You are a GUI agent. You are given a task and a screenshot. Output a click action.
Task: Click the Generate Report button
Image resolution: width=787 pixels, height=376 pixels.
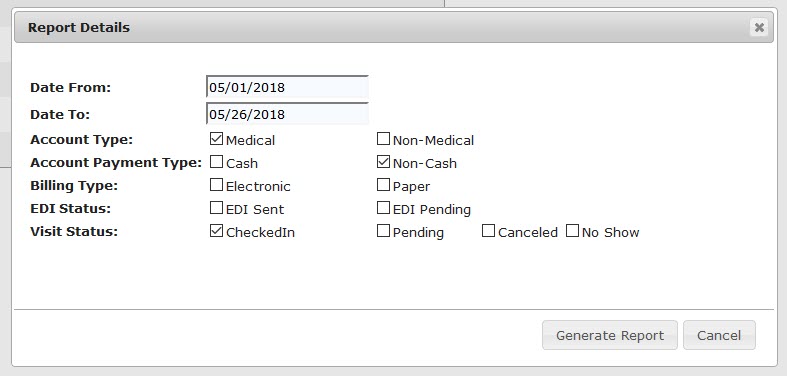tap(610, 335)
